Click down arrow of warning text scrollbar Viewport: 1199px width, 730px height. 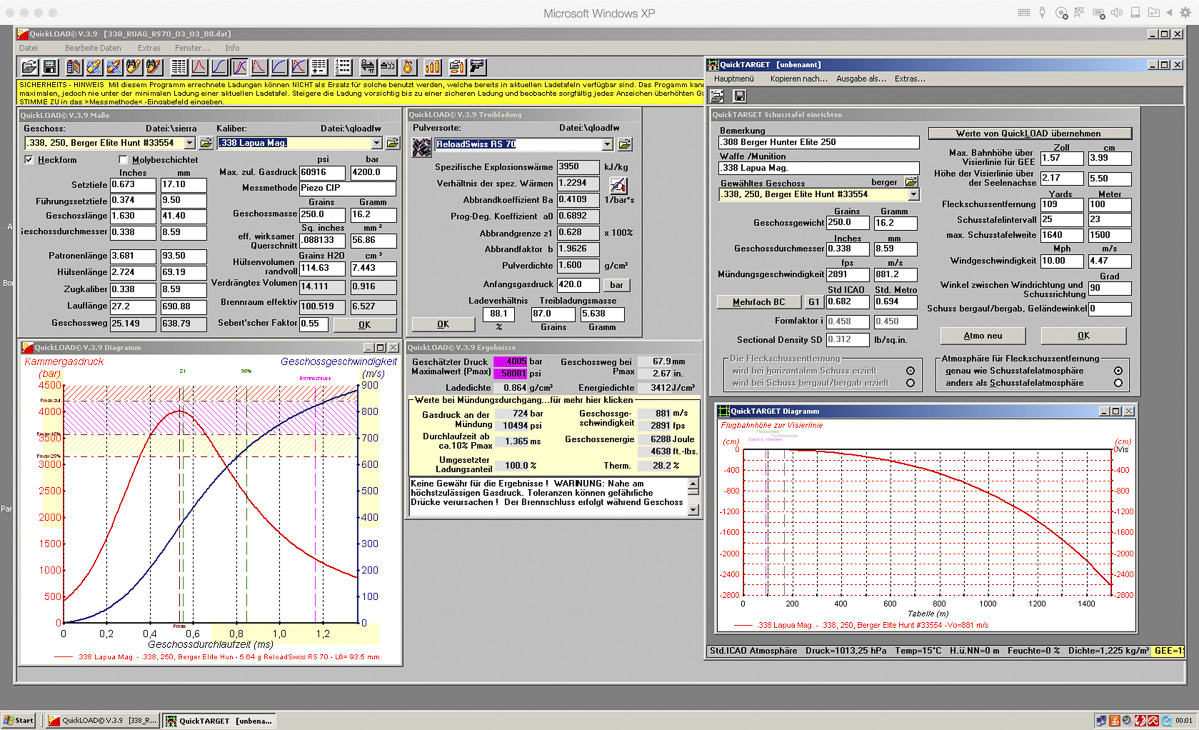point(694,510)
